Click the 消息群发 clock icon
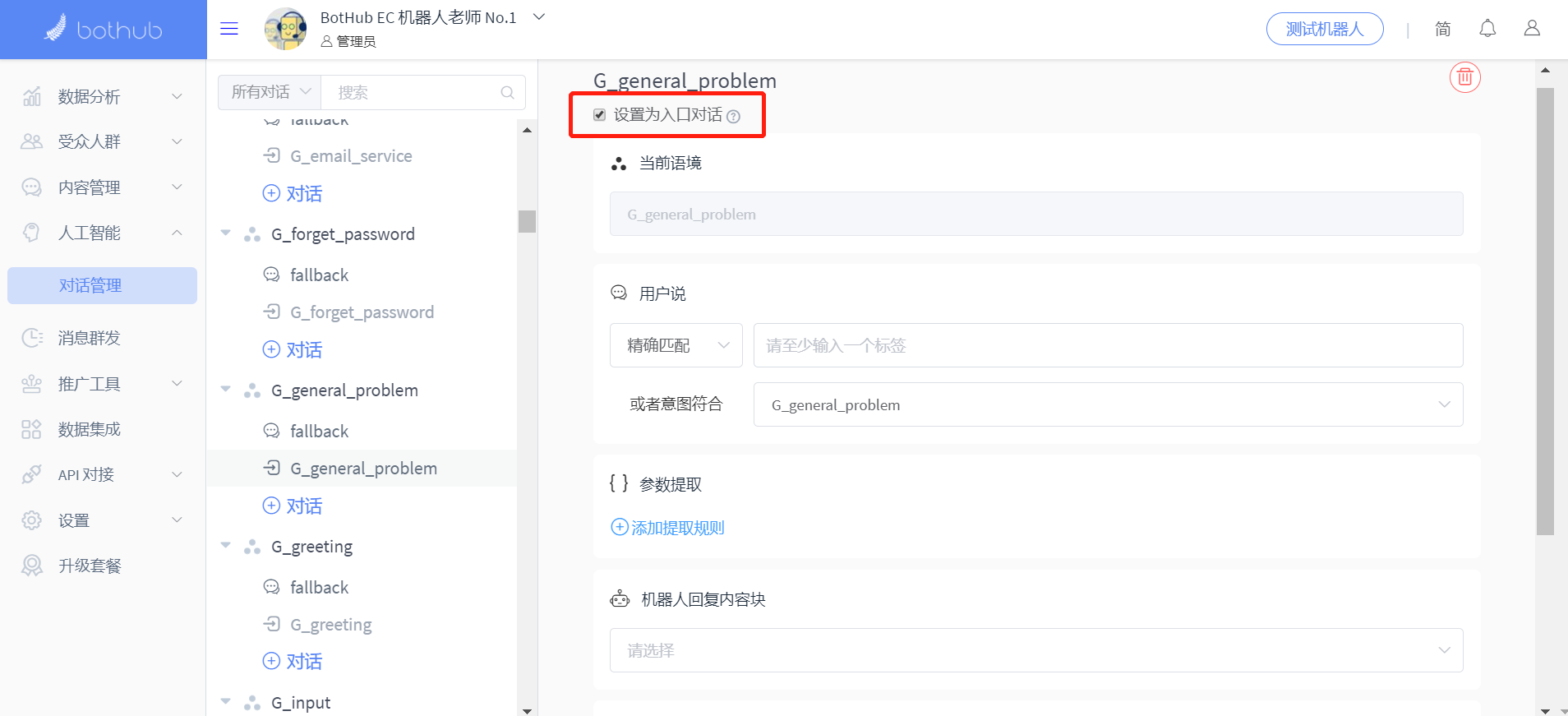 point(32,338)
